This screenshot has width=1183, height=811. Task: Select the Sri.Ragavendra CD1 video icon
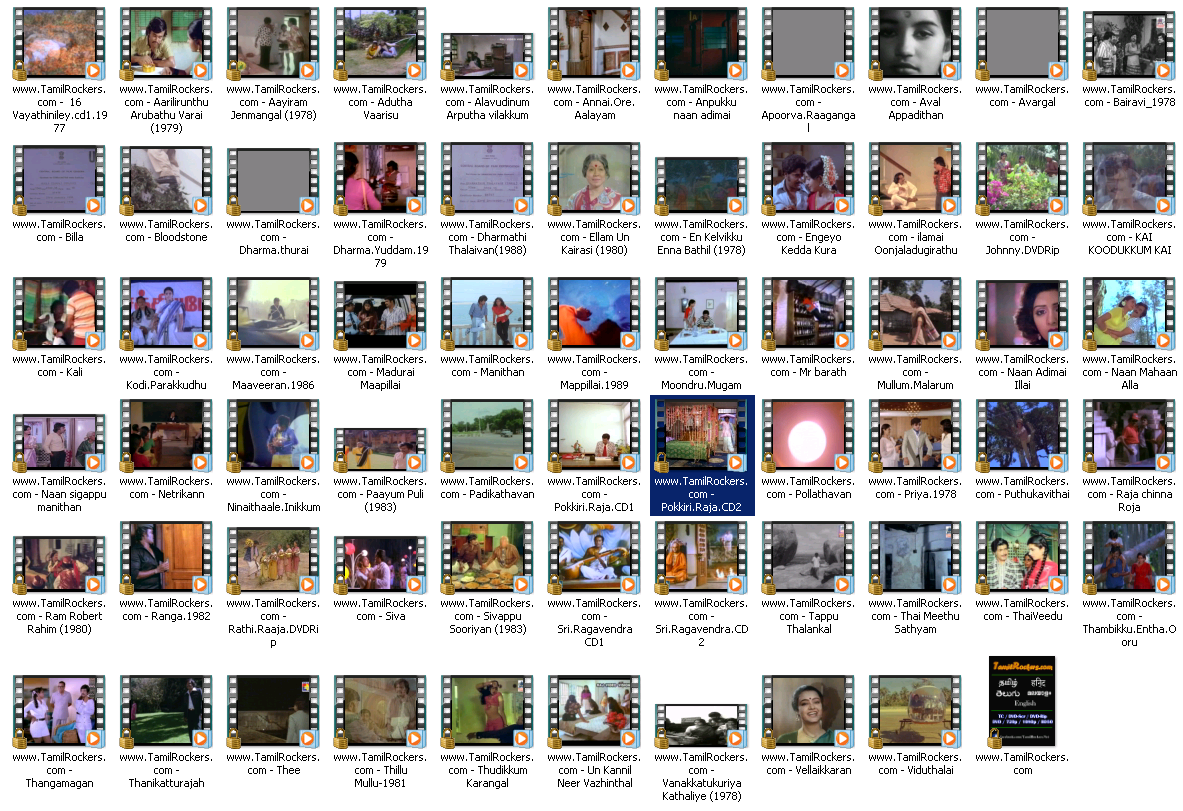[x=595, y=558]
